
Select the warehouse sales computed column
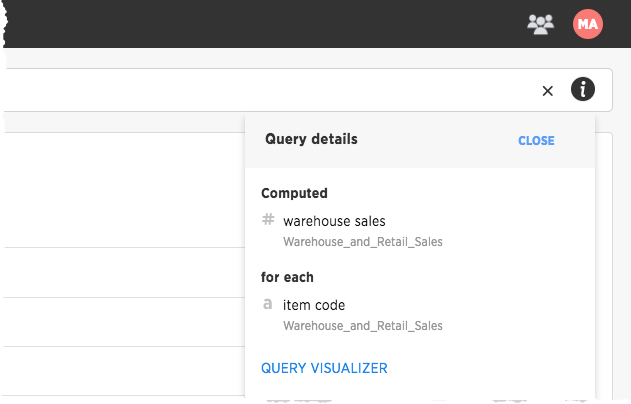point(334,221)
